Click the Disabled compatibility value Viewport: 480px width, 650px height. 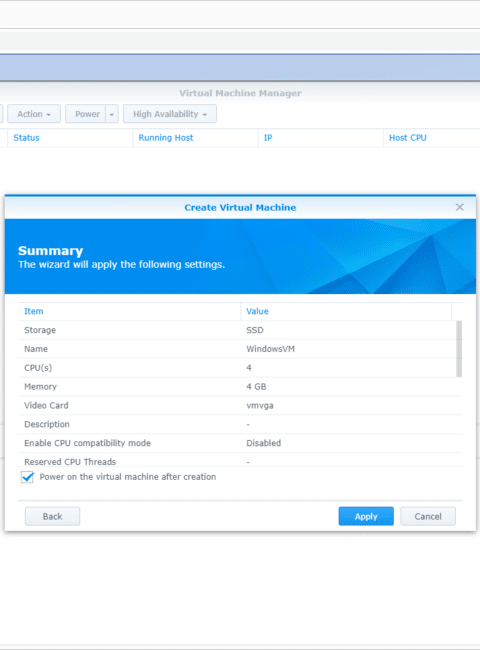(x=264, y=443)
